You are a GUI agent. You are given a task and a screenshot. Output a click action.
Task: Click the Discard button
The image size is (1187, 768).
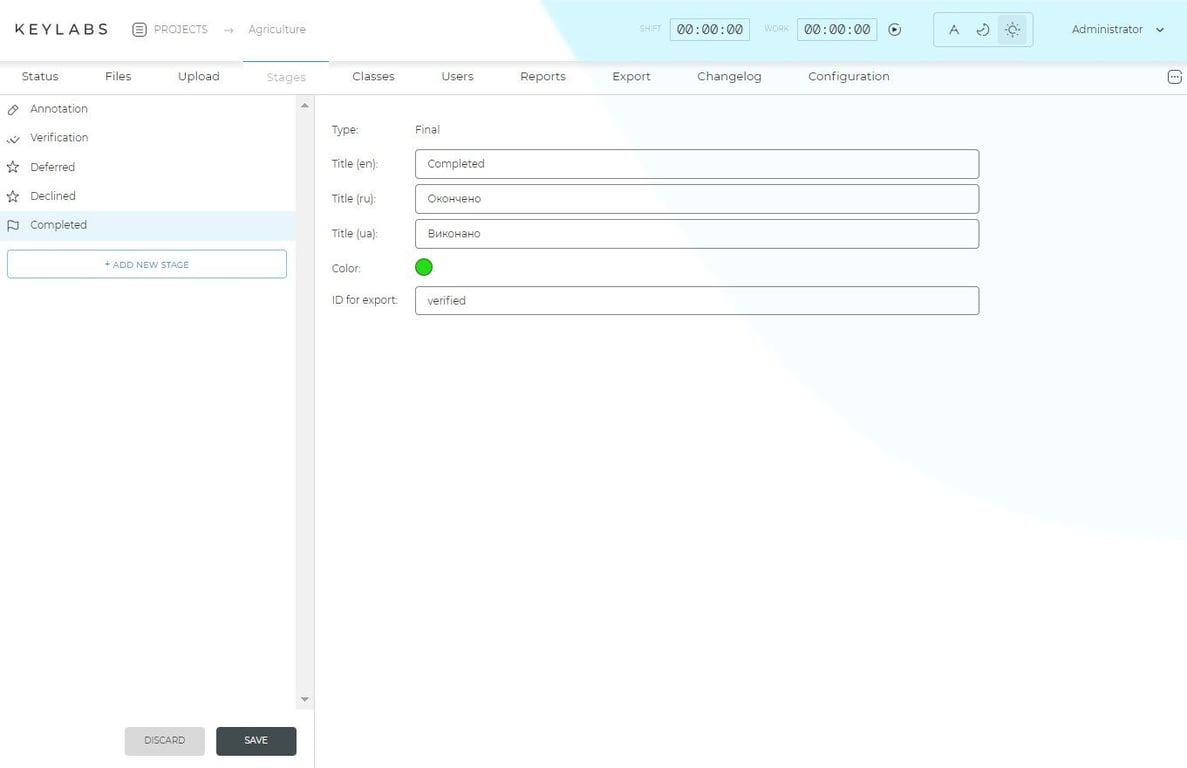click(164, 741)
